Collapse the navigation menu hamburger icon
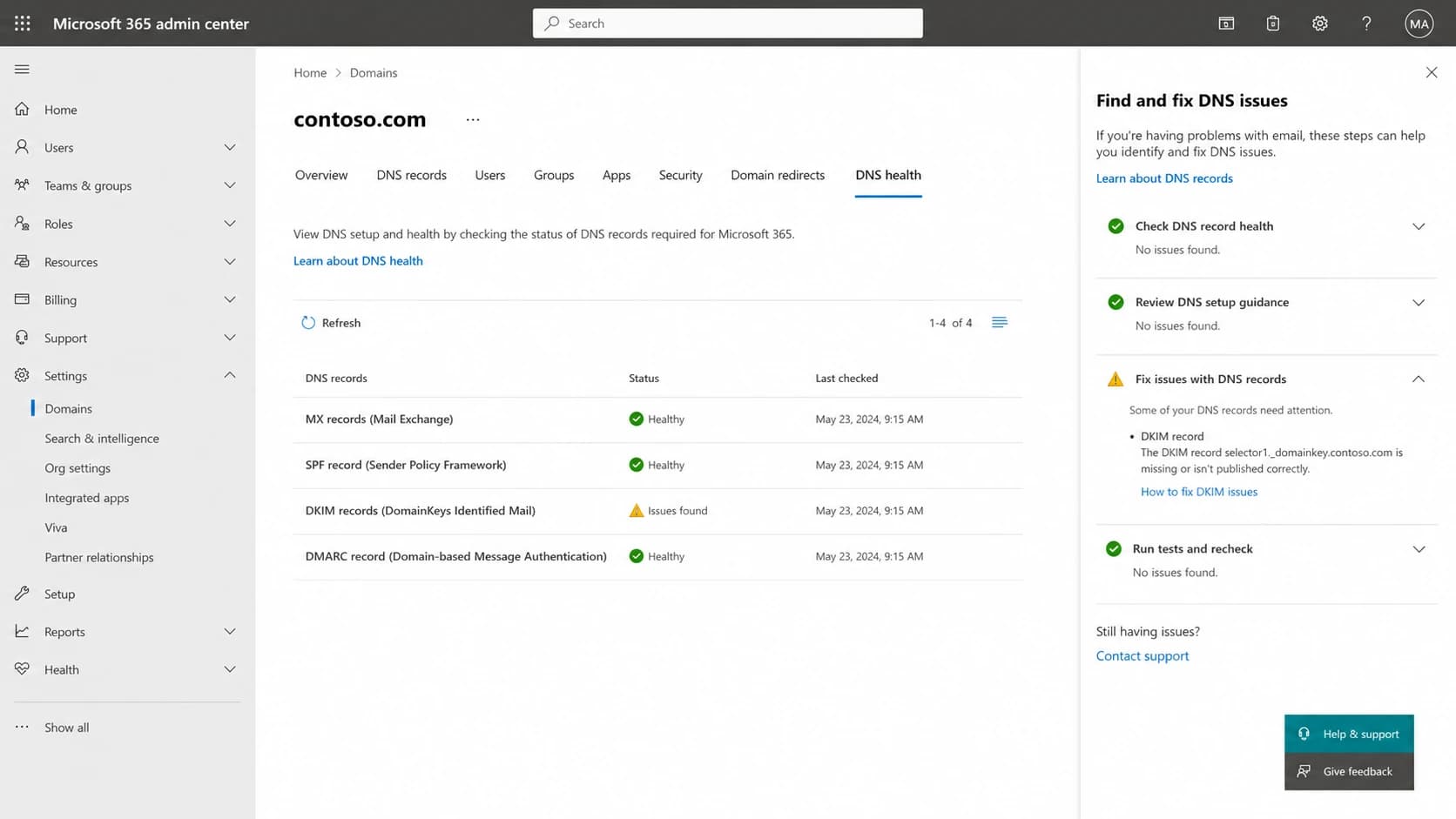Image resolution: width=1456 pixels, height=819 pixels. pos(22,70)
